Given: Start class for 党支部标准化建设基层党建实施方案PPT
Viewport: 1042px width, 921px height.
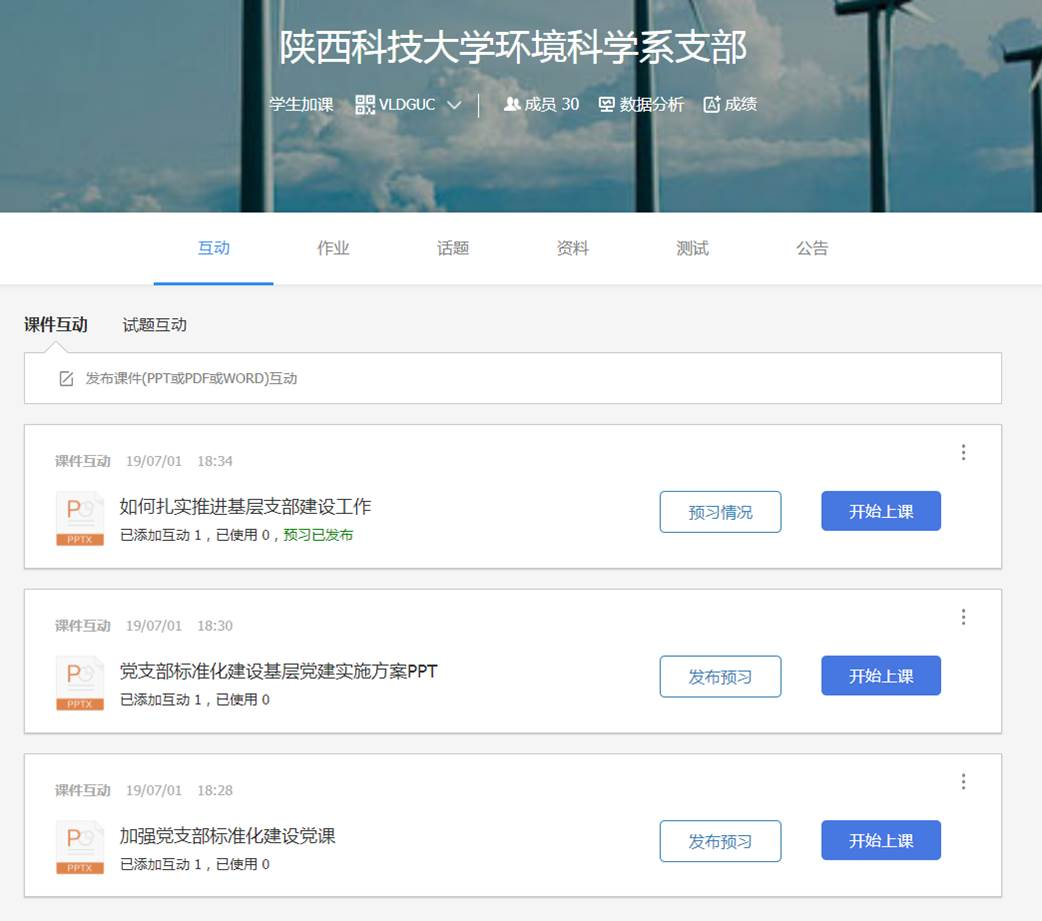Looking at the screenshot, I should tap(881, 676).
